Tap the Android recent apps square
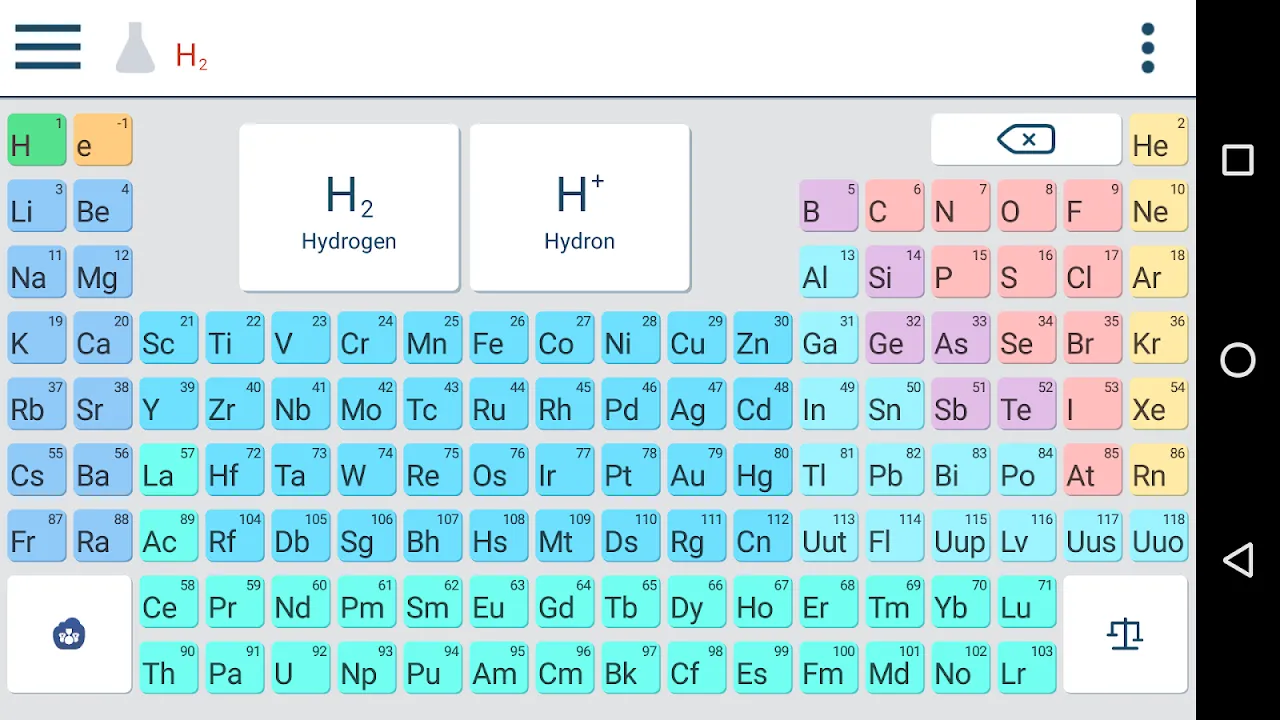The image size is (1280, 720). (x=1237, y=160)
